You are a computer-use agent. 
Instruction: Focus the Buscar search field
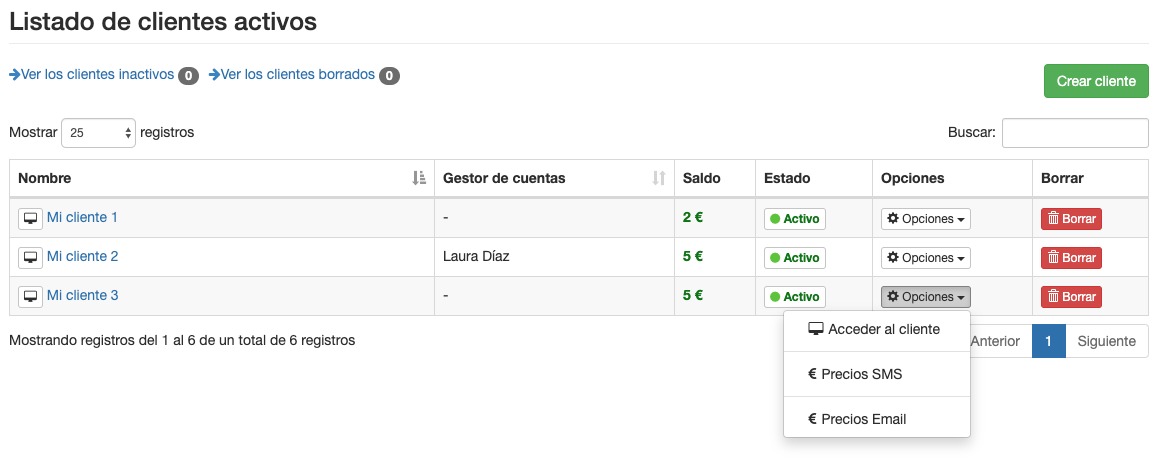click(x=1075, y=133)
